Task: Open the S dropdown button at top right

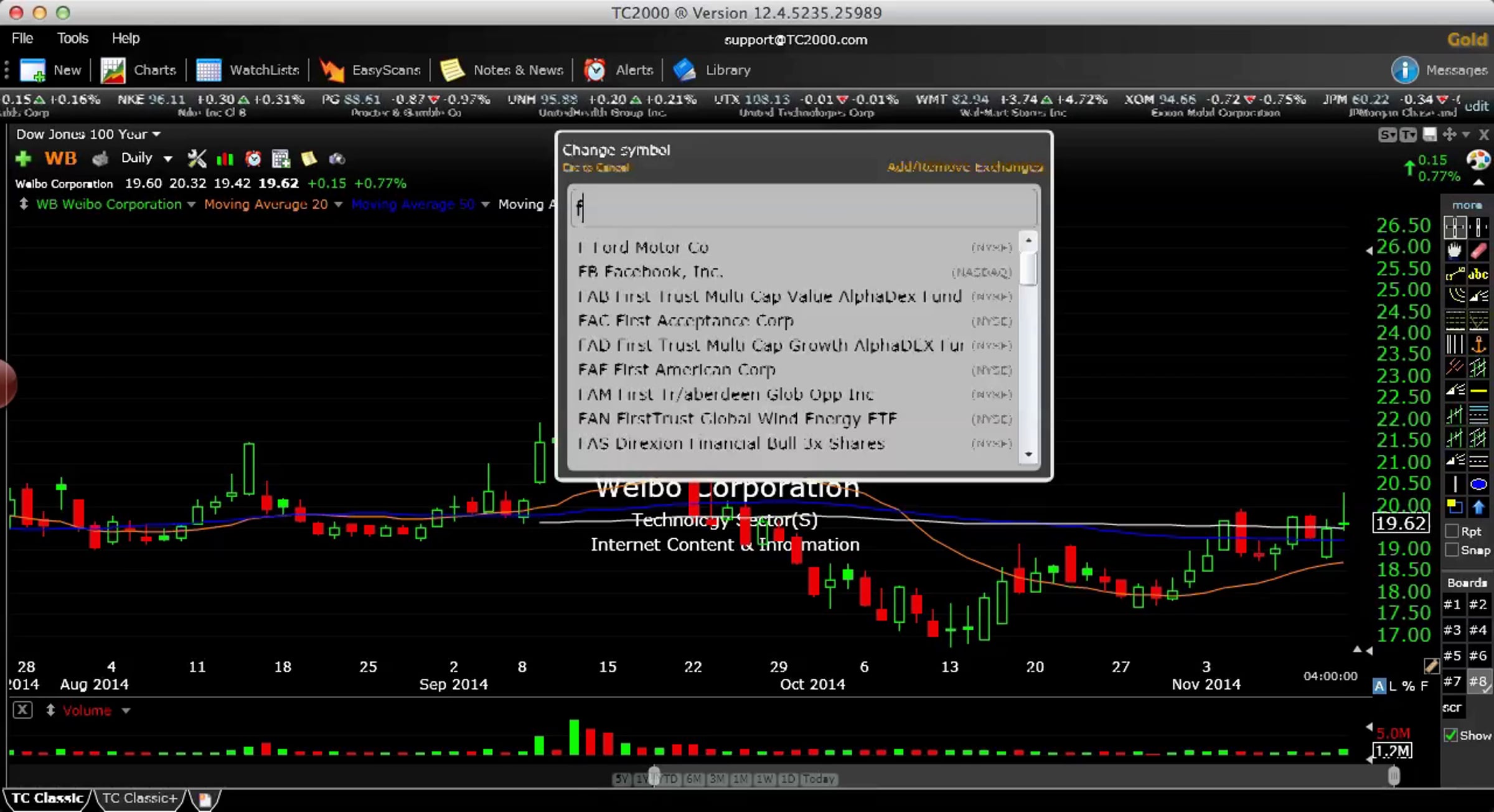Action: 1387,134
